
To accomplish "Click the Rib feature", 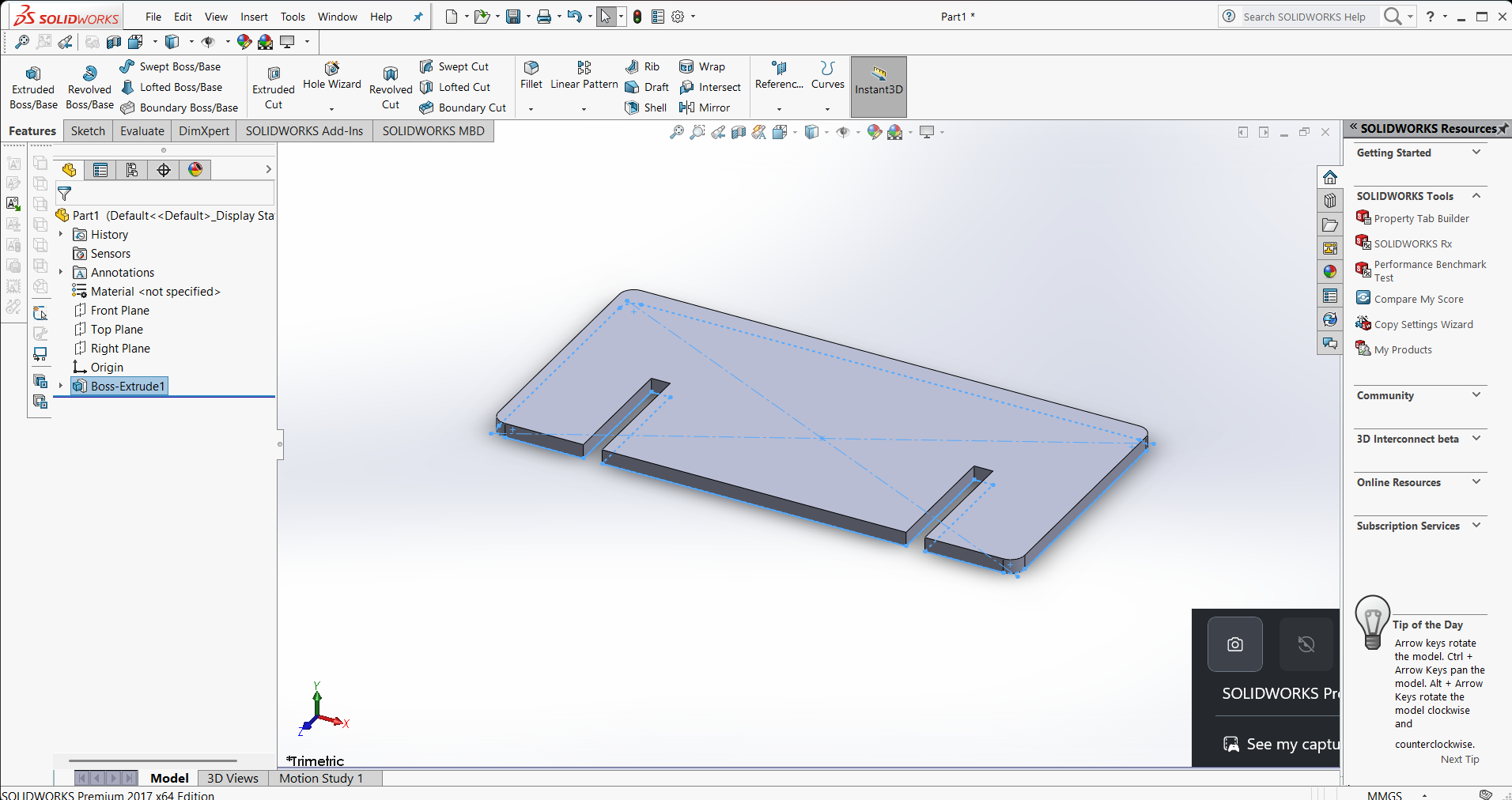I will 643,66.
